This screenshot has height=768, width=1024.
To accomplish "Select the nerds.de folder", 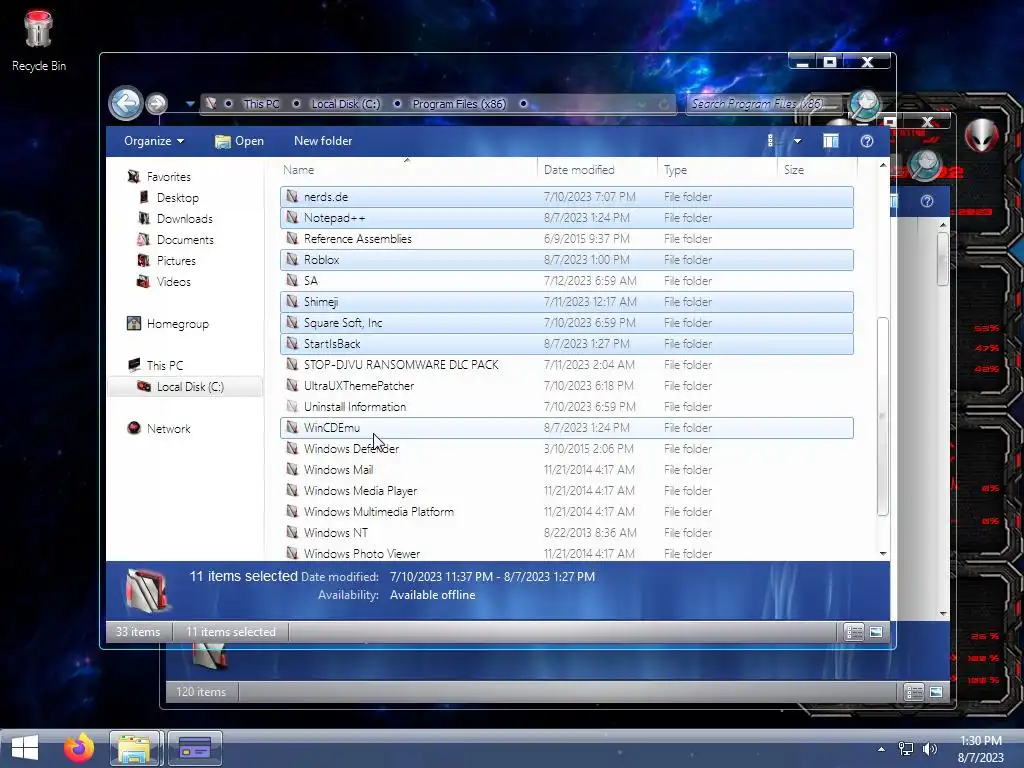I will point(566,197).
